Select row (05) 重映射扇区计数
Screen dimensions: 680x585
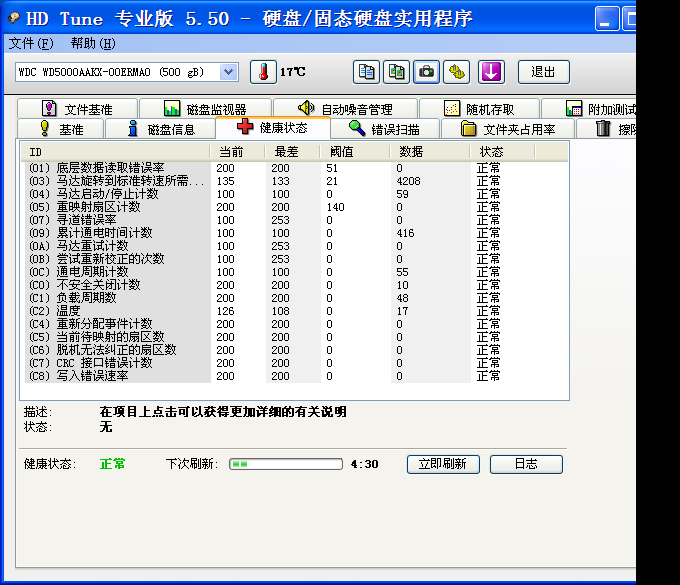pos(294,207)
